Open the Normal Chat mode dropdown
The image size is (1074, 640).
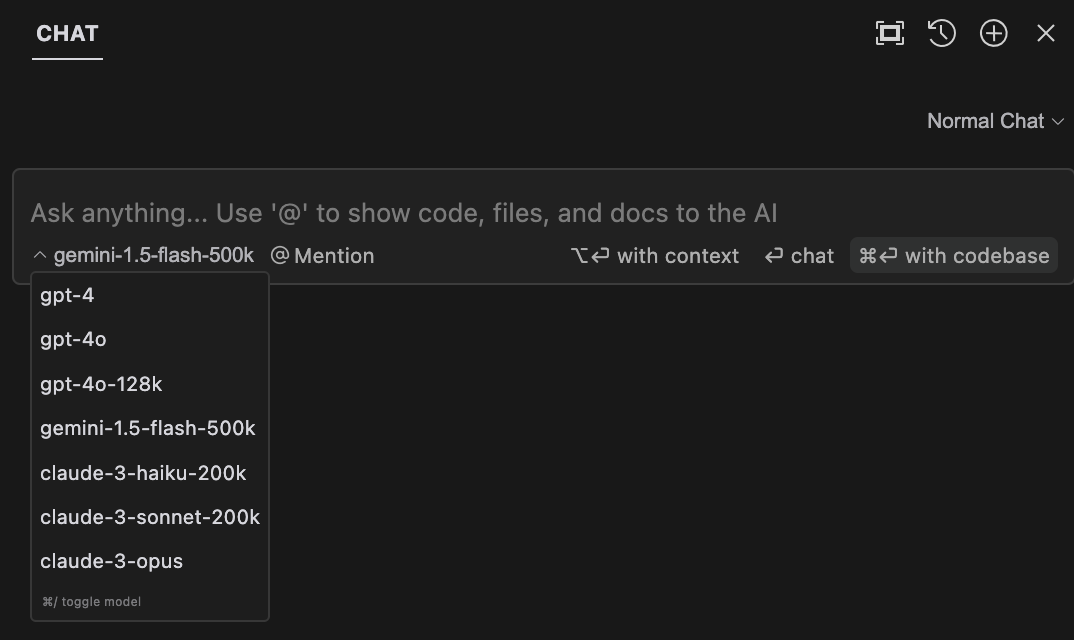995,121
